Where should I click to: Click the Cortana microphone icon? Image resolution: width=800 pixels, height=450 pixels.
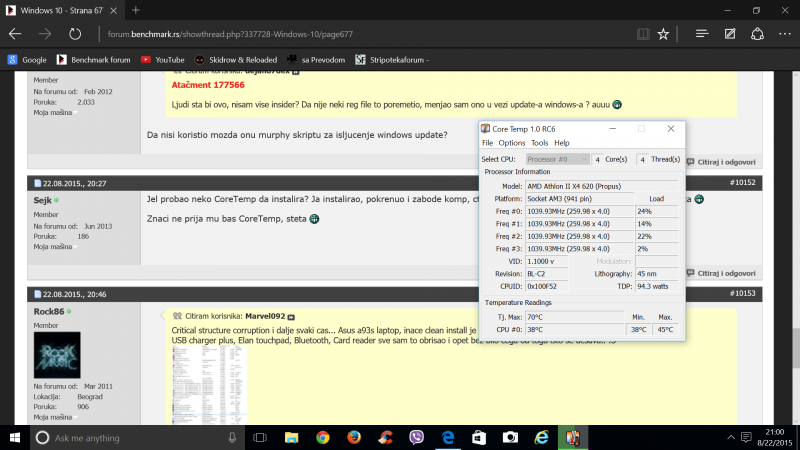pyautogui.click(x=232, y=438)
